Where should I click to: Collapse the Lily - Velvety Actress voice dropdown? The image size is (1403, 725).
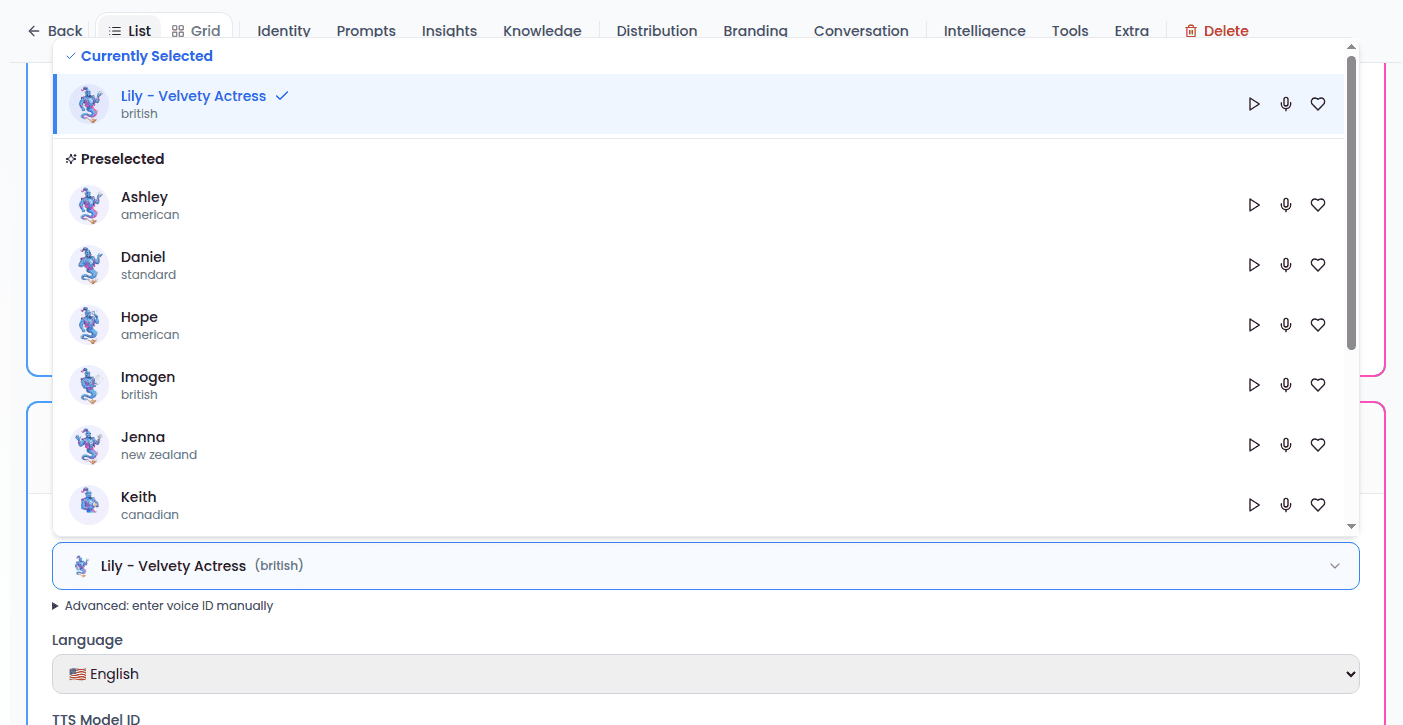click(x=706, y=566)
